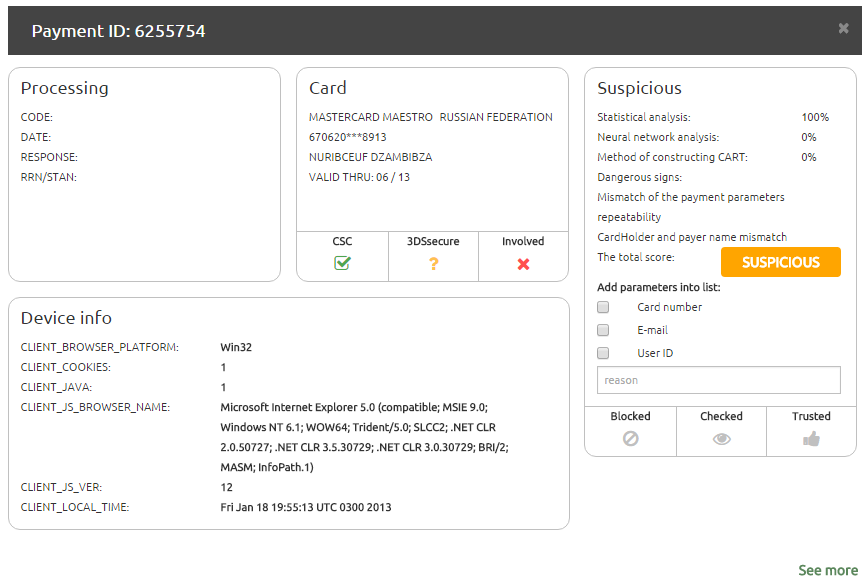Viewport: 866px width, 586px height.
Task: Click the Payment ID title text
Action: coord(118,31)
